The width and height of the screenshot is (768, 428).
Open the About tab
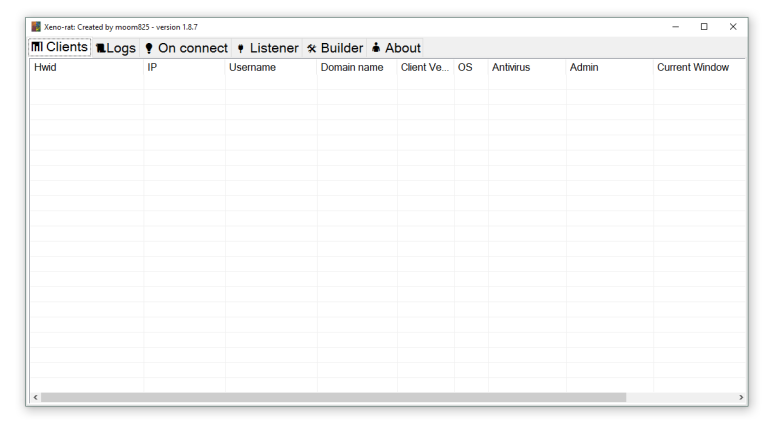coord(396,48)
